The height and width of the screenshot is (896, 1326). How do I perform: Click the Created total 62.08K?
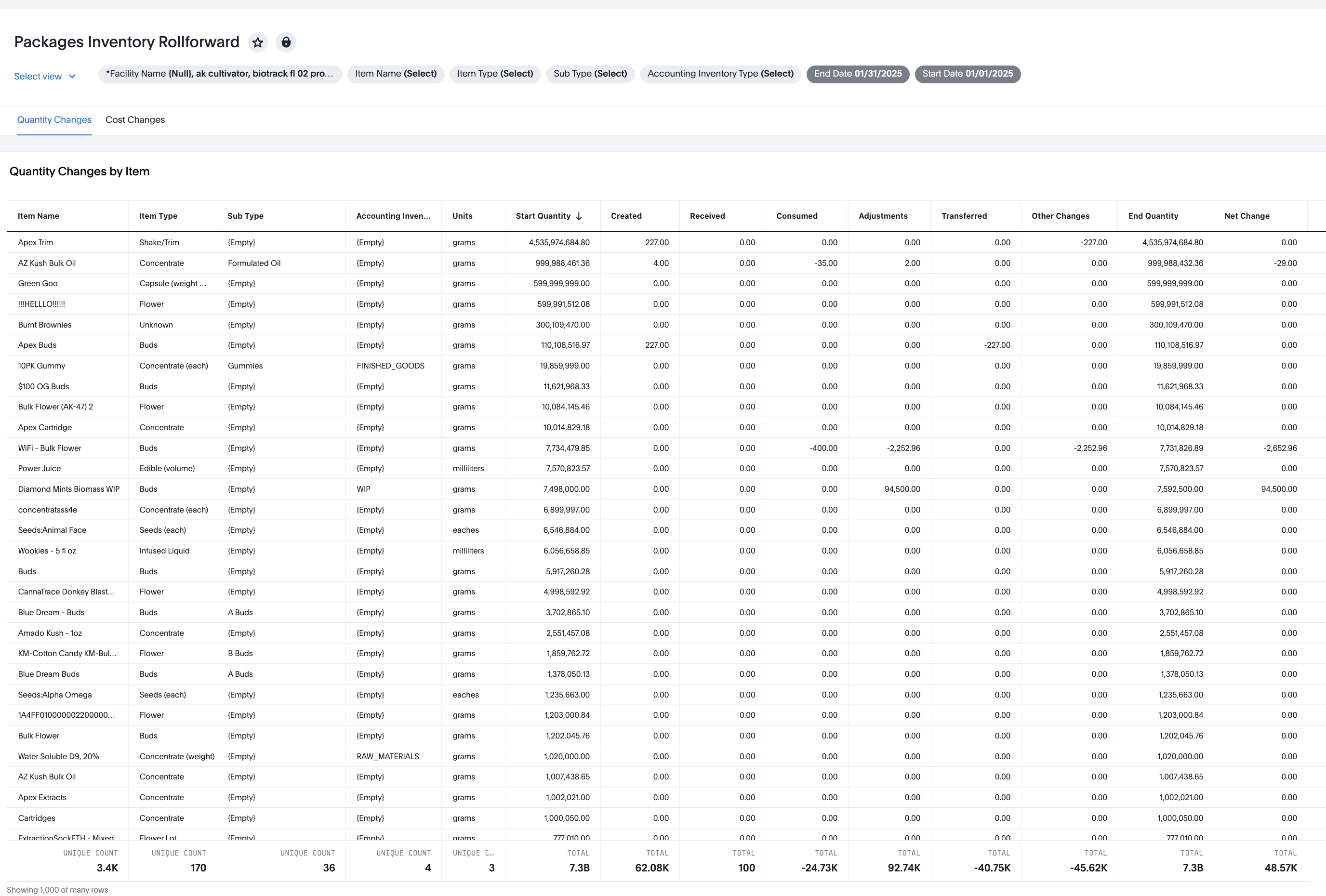coord(651,868)
